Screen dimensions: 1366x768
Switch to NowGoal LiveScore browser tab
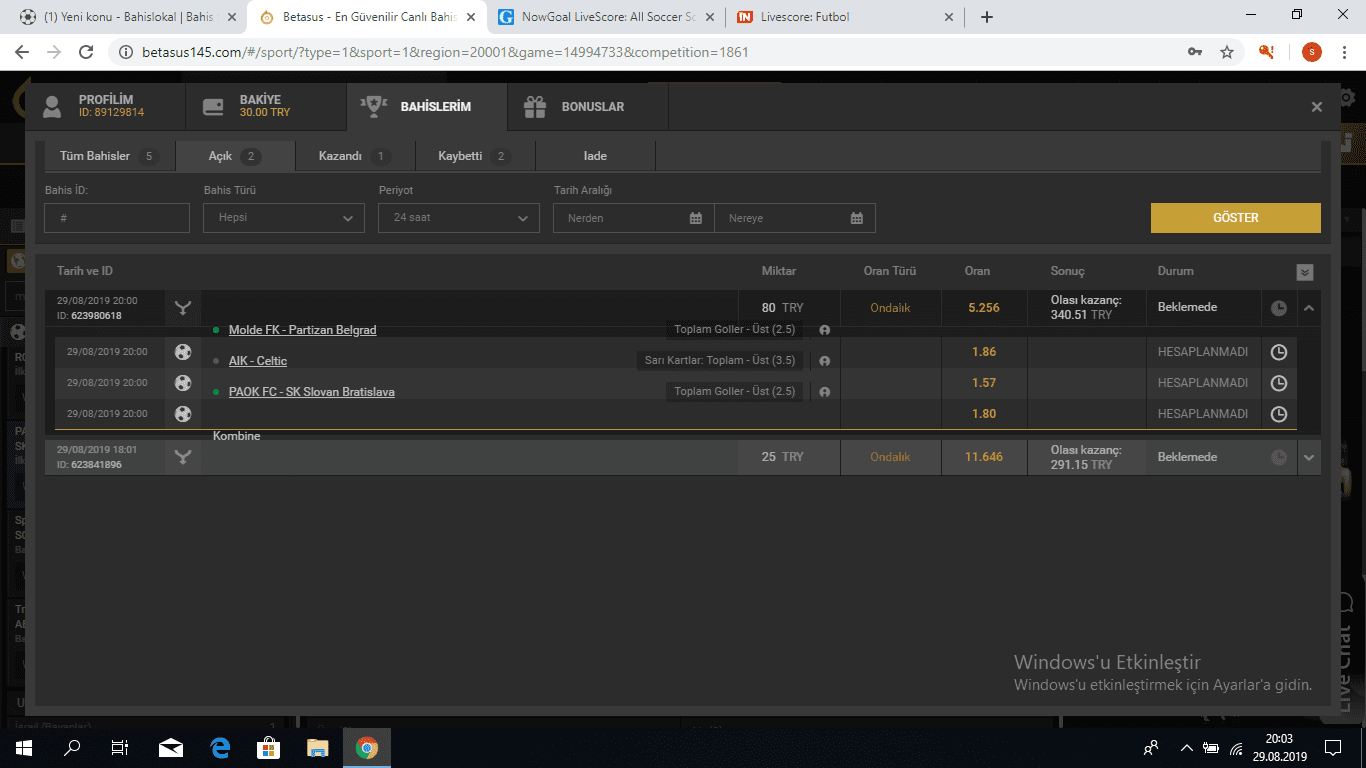(x=605, y=17)
